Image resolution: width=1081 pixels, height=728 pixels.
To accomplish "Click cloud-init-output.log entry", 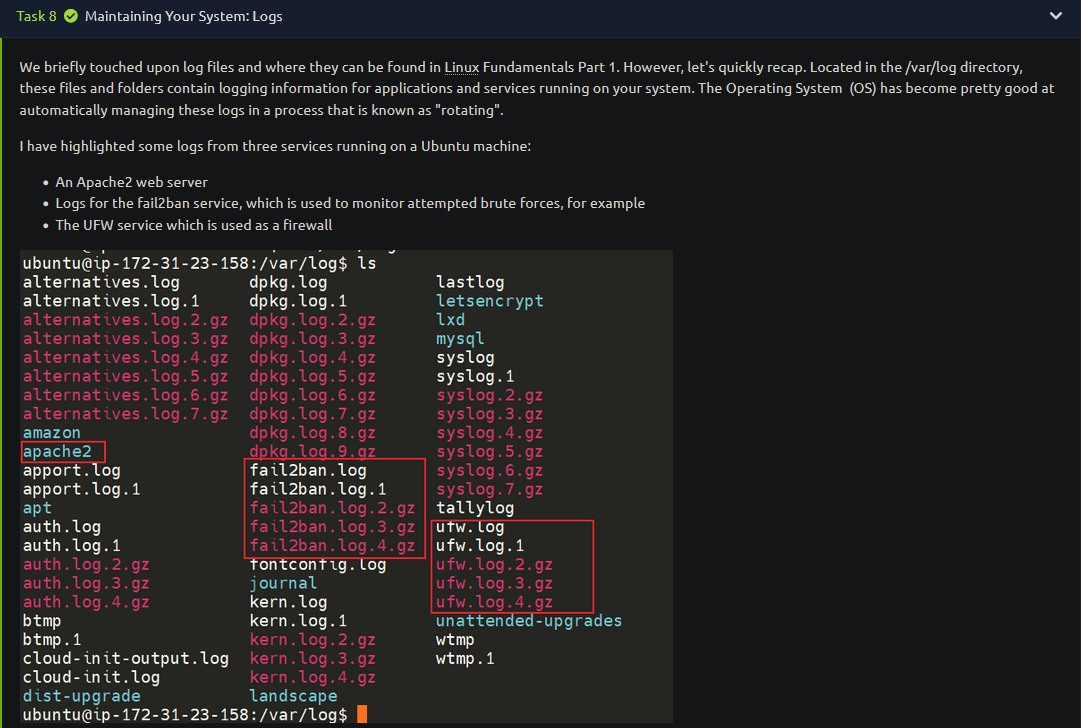I will click(125, 658).
